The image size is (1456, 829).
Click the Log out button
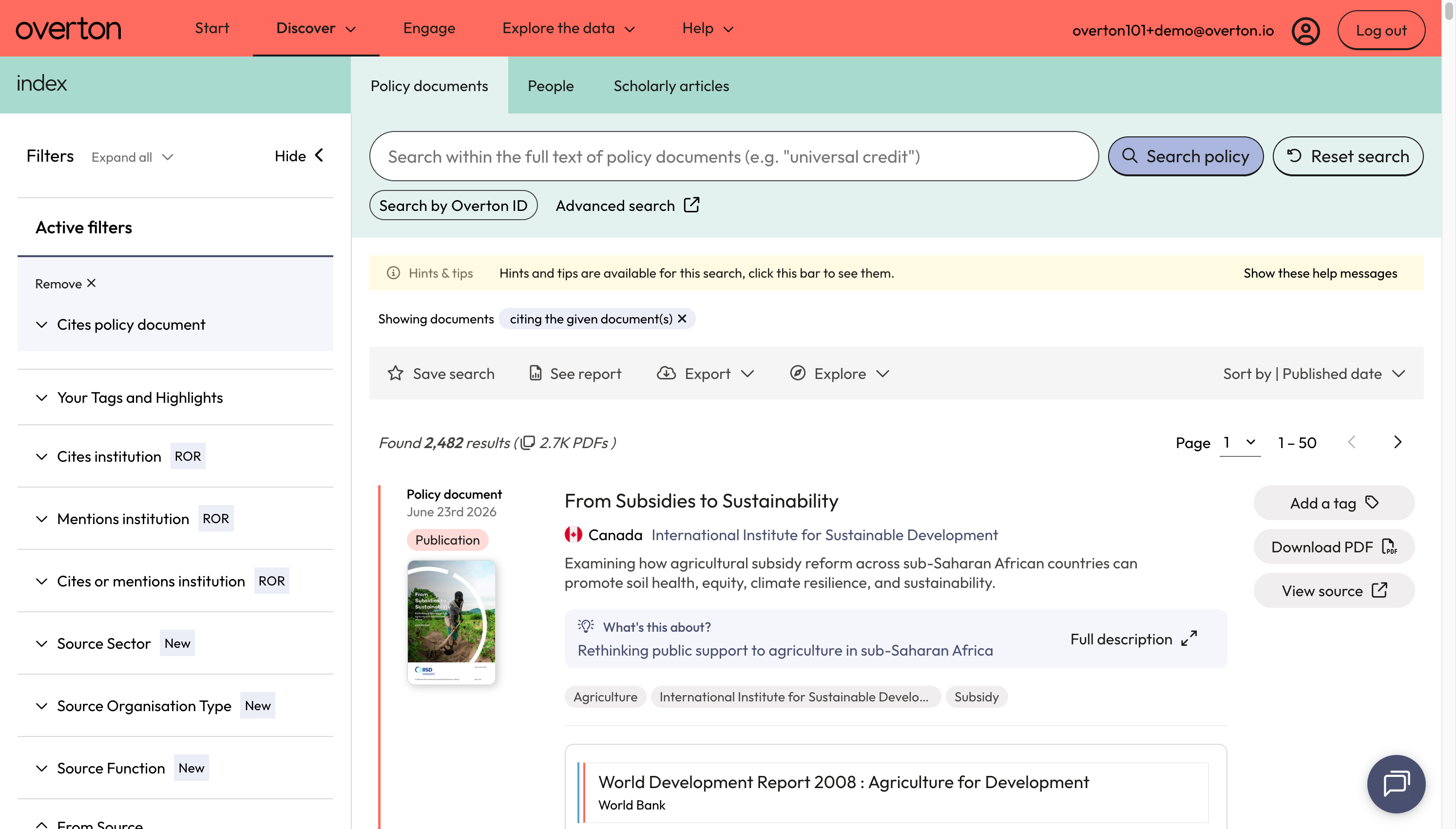pyautogui.click(x=1381, y=30)
